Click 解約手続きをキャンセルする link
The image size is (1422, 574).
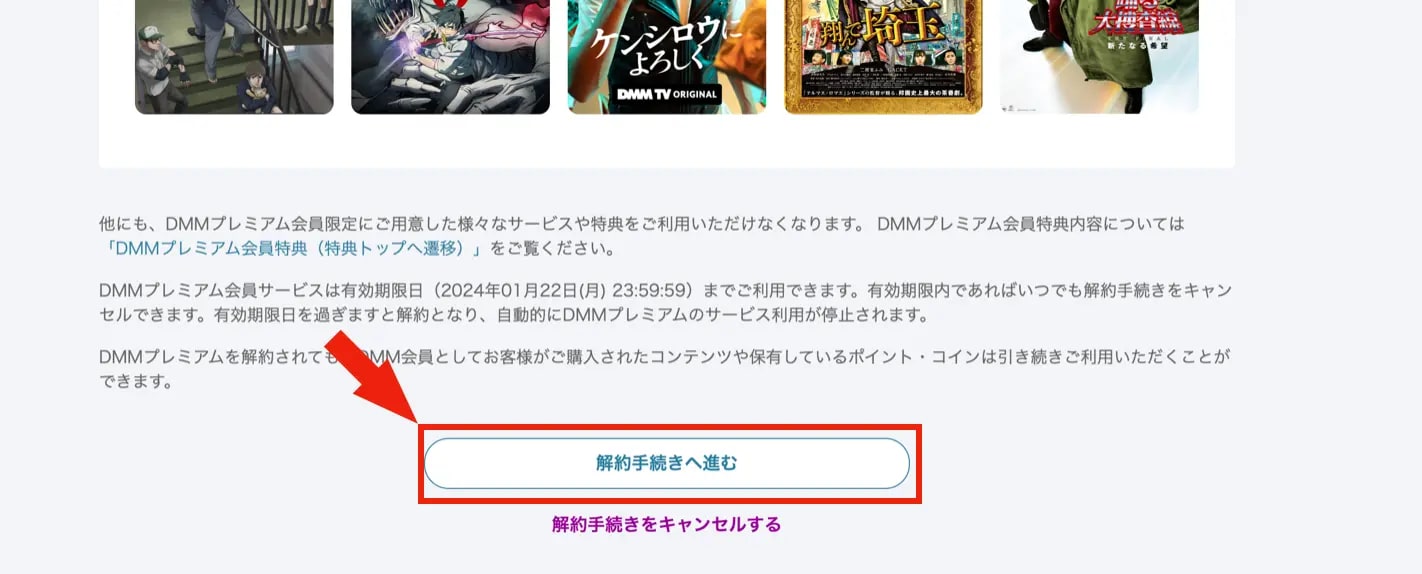[x=667, y=524]
